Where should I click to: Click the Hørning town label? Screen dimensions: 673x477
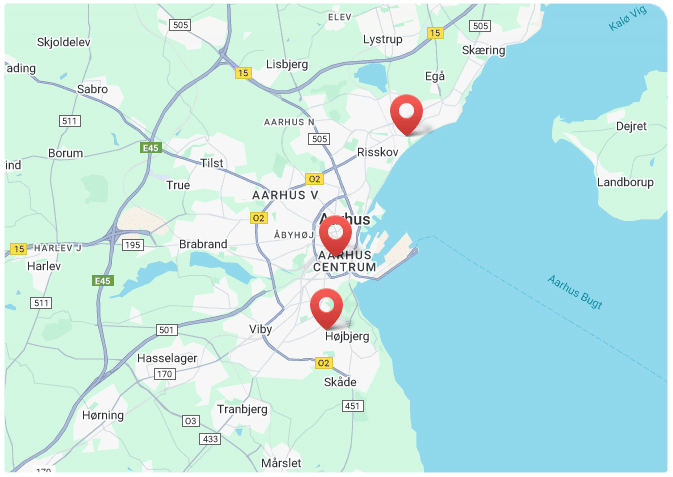[103, 415]
